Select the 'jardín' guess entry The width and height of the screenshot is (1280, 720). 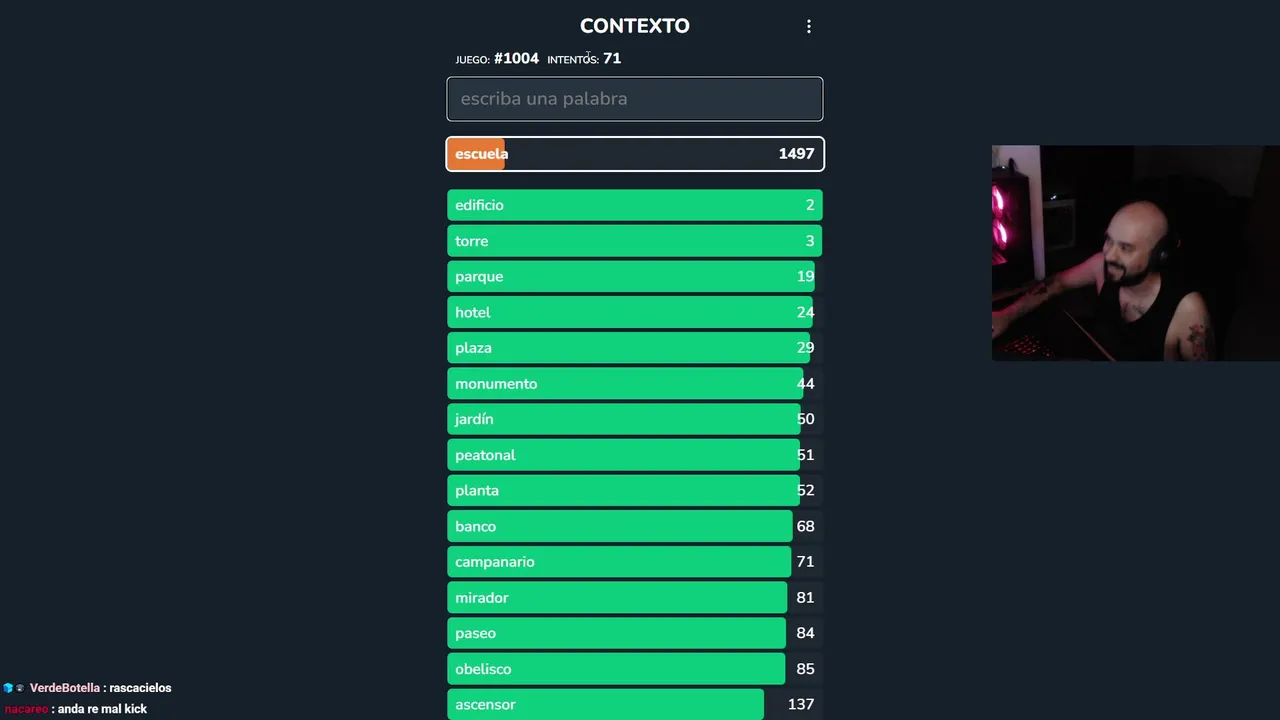click(634, 420)
